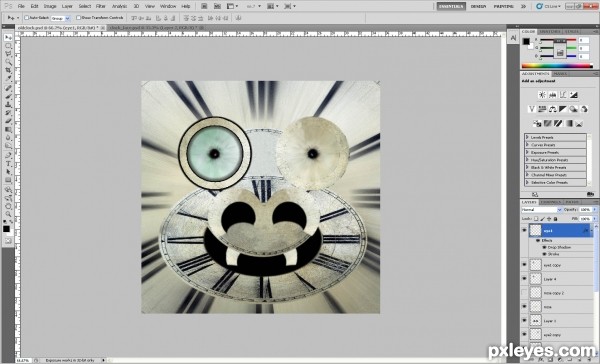Show more workspaces with double-arrow button
Image resolution: width=600 pixels, height=364 pixels.
pyautogui.click(x=523, y=6)
